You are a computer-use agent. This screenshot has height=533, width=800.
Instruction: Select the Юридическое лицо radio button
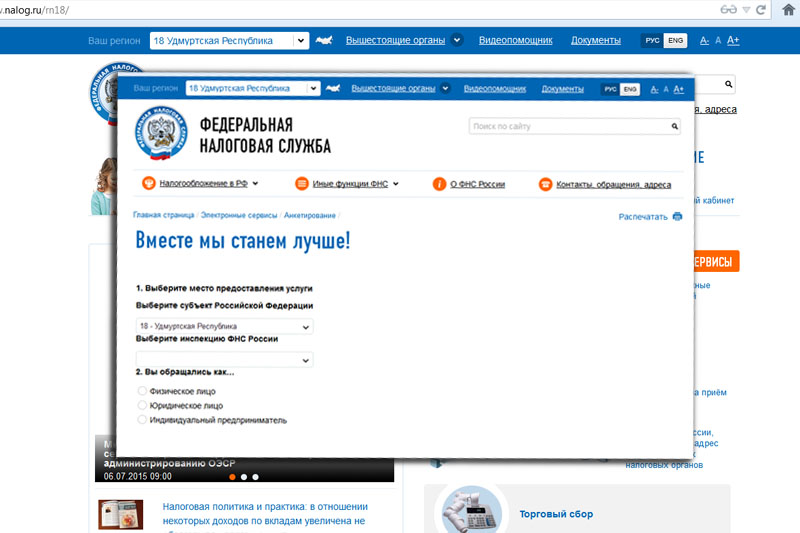(x=141, y=406)
